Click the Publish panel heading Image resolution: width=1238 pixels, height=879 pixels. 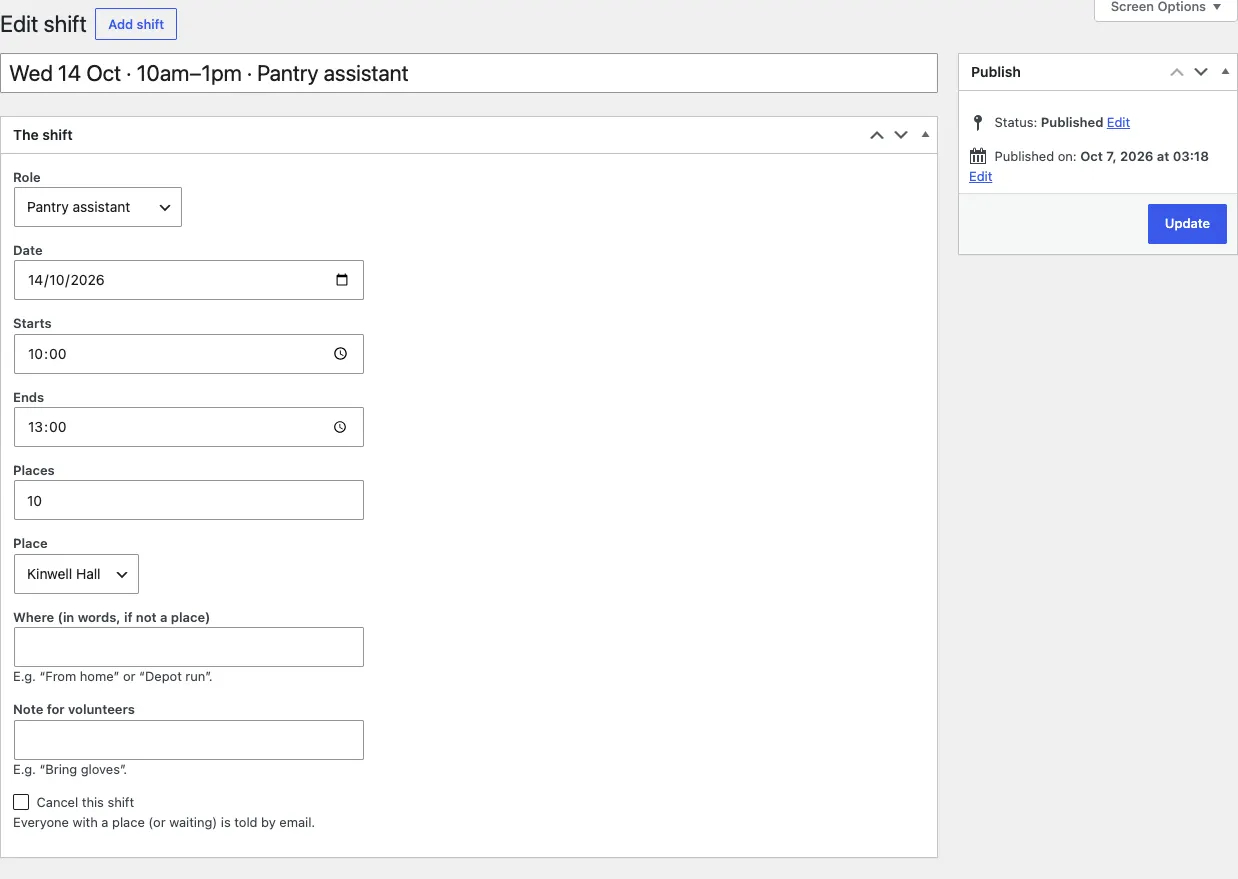coord(996,72)
